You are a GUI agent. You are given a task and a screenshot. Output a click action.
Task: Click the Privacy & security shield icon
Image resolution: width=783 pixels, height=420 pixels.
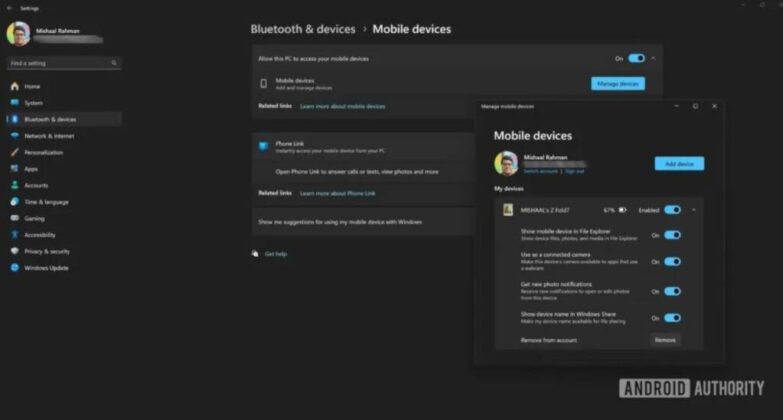pos(14,251)
